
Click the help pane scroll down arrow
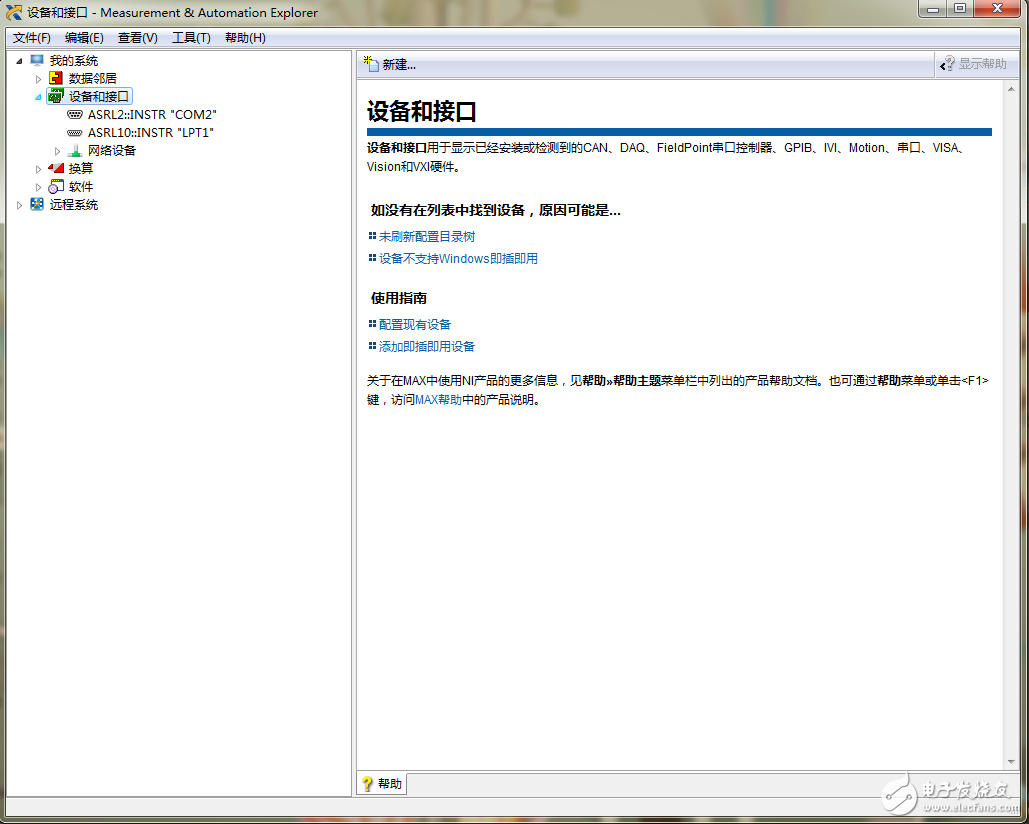point(1011,762)
